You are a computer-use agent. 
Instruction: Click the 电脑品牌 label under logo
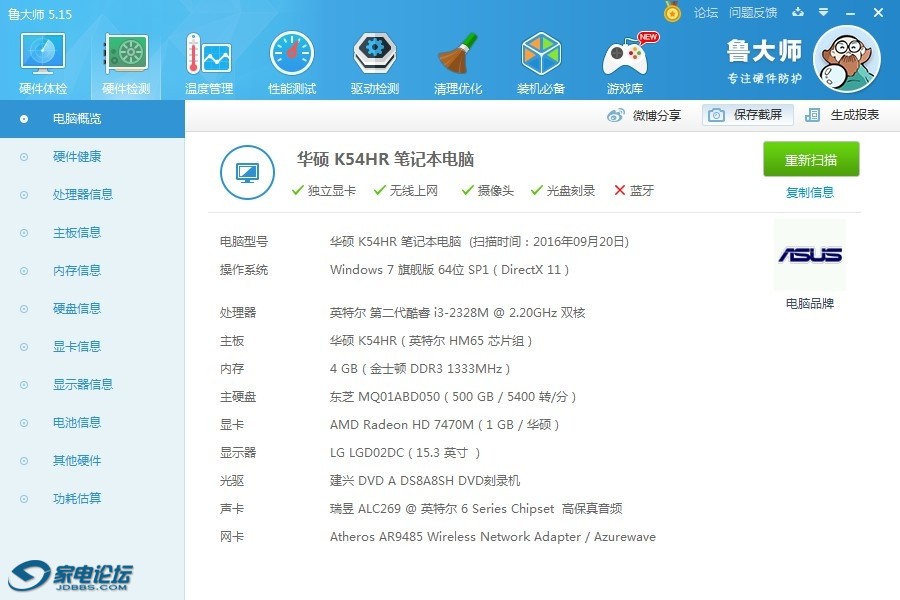(810, 304)
